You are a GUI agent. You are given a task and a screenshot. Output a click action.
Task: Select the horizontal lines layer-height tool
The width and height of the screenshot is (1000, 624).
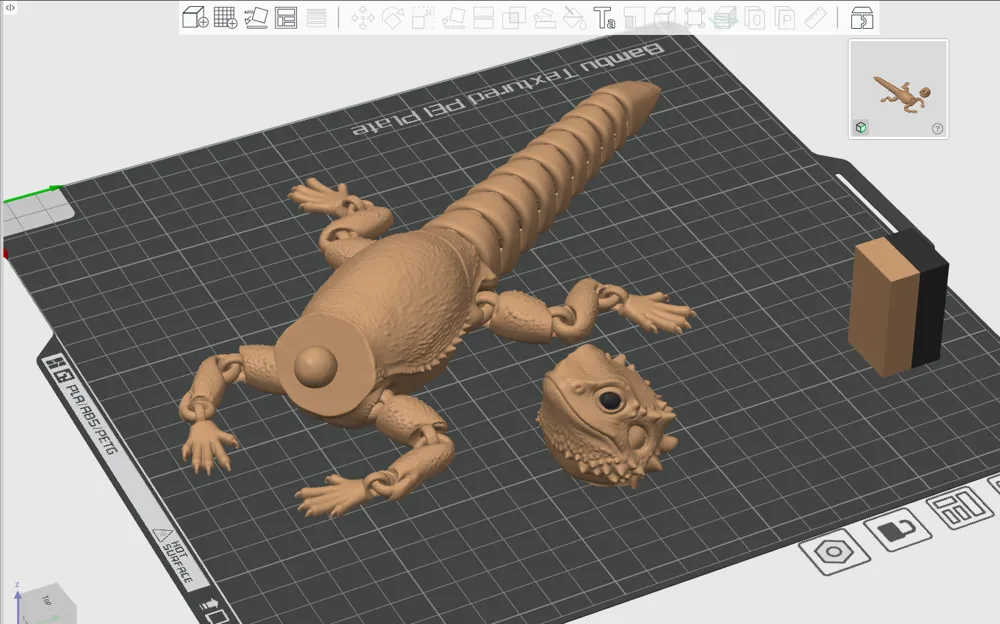pos(316,18)
